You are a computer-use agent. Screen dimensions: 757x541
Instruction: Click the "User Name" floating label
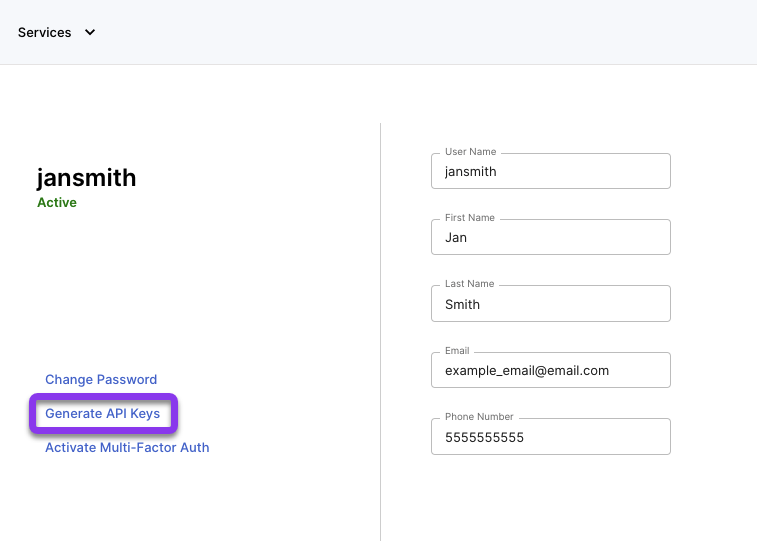coord(470,152)
